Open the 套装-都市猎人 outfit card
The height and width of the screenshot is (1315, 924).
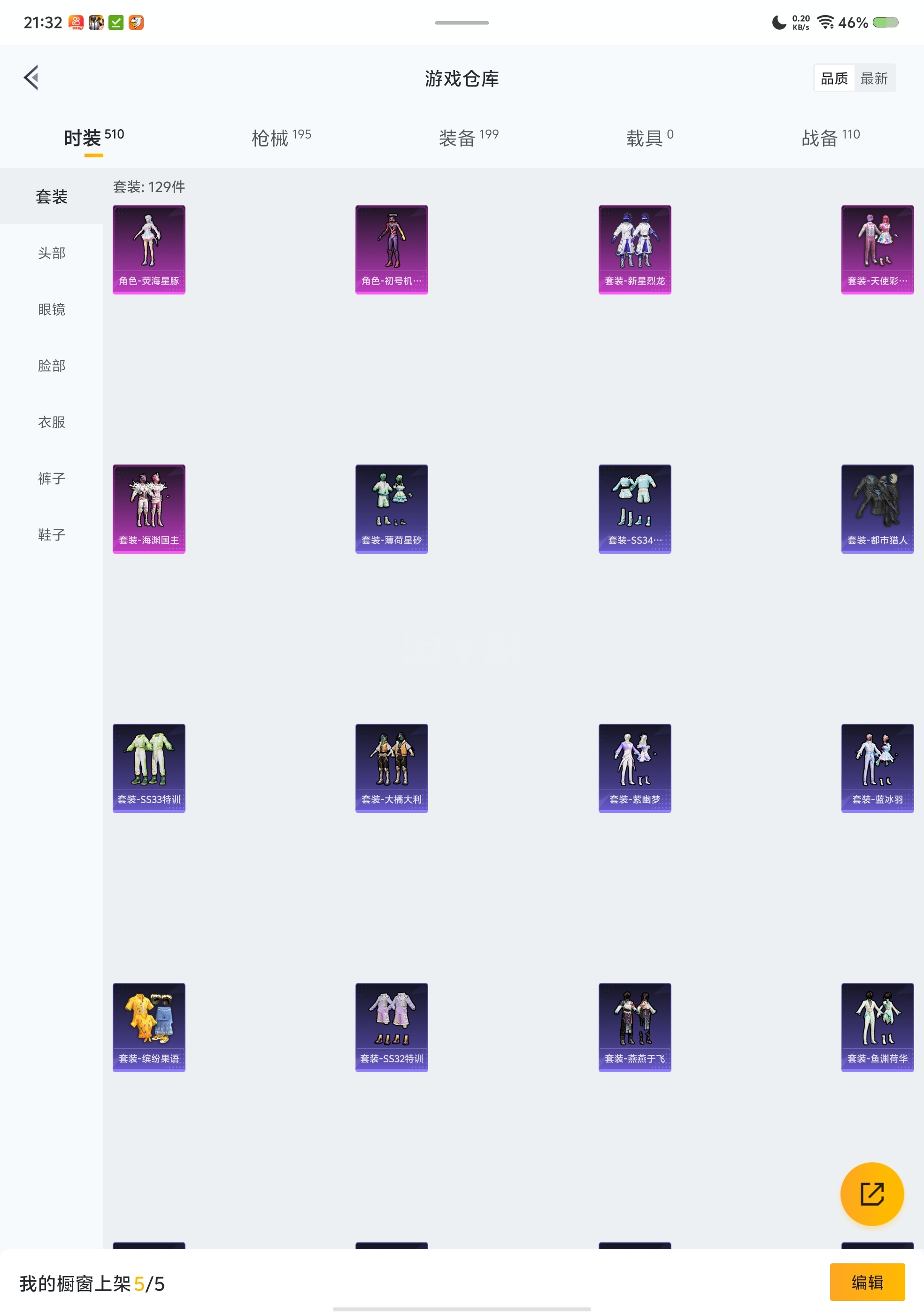877,509
